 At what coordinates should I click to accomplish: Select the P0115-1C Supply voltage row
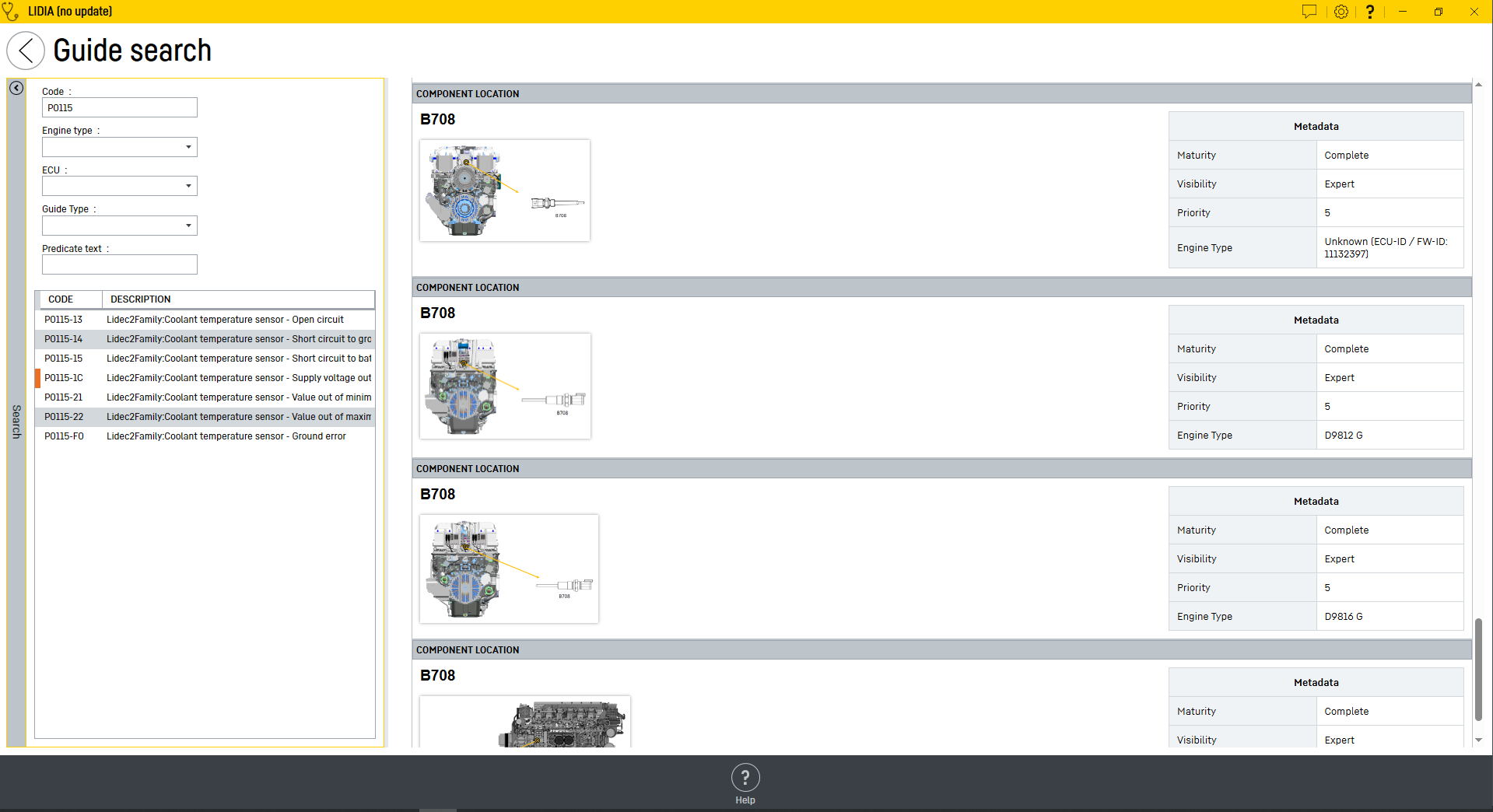point(205,378)
